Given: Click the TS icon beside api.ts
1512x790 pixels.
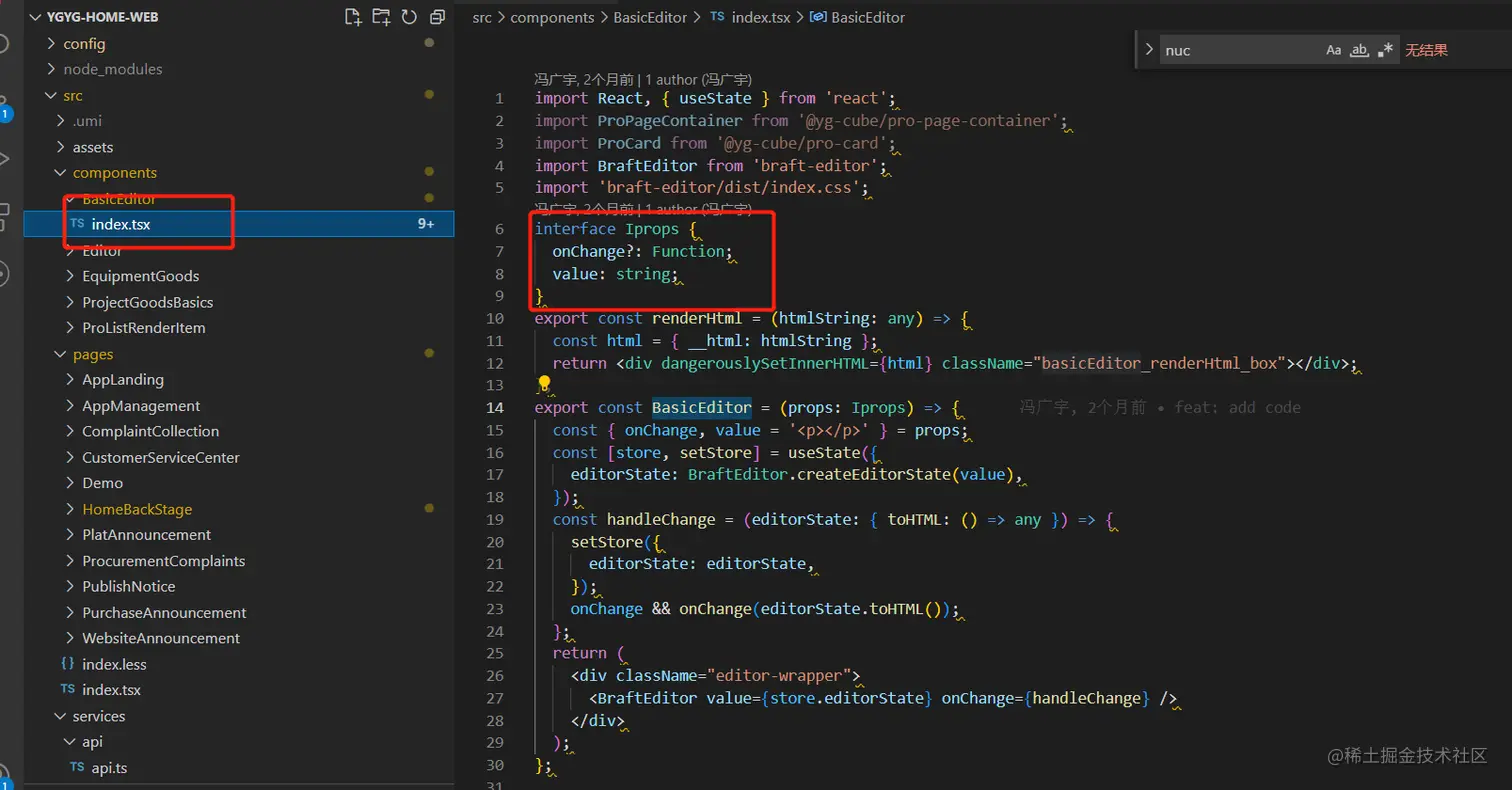Looking at the screenshot, I should tap(77, 768).
